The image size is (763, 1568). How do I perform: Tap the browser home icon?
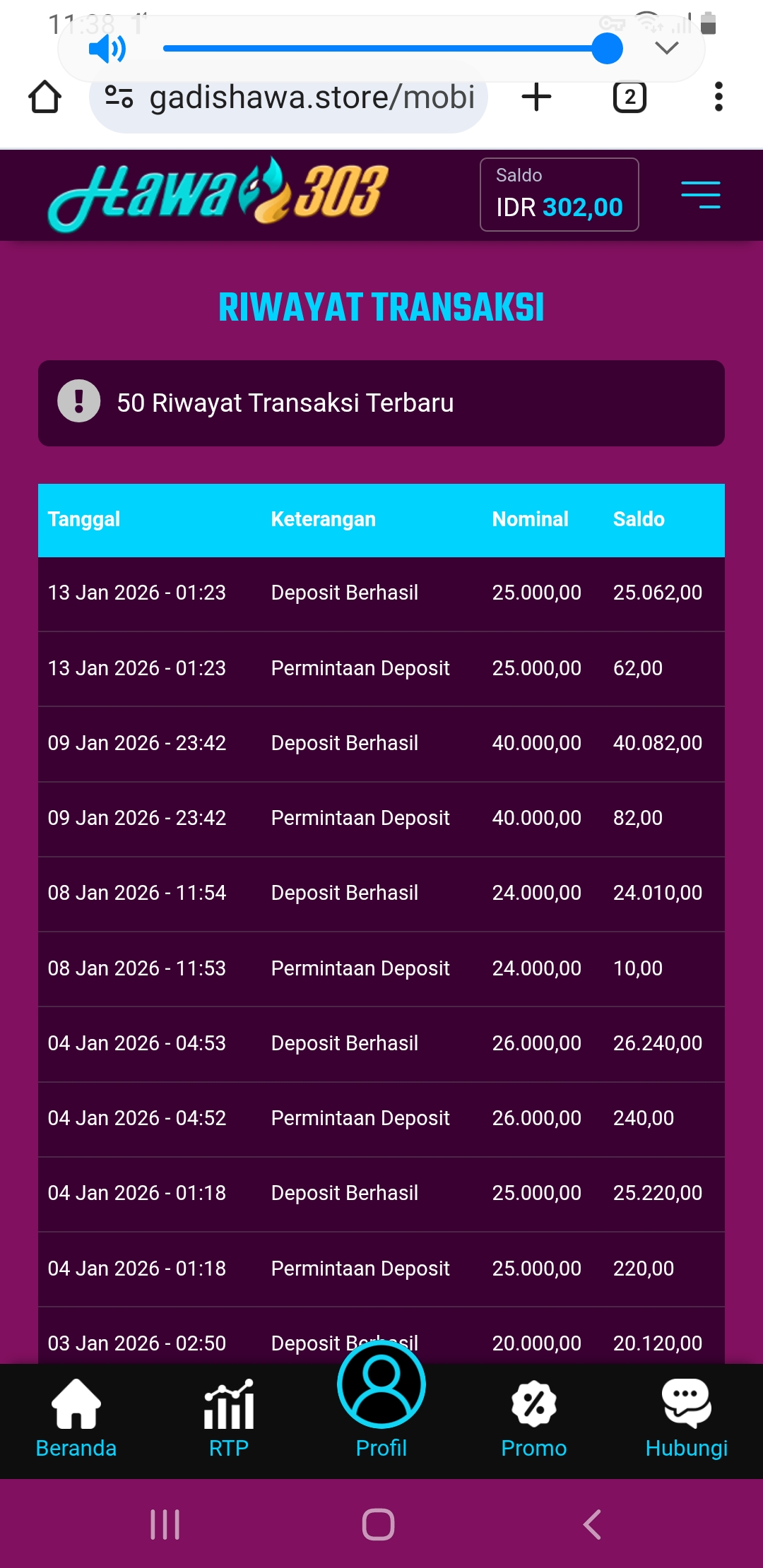[45, 97]
